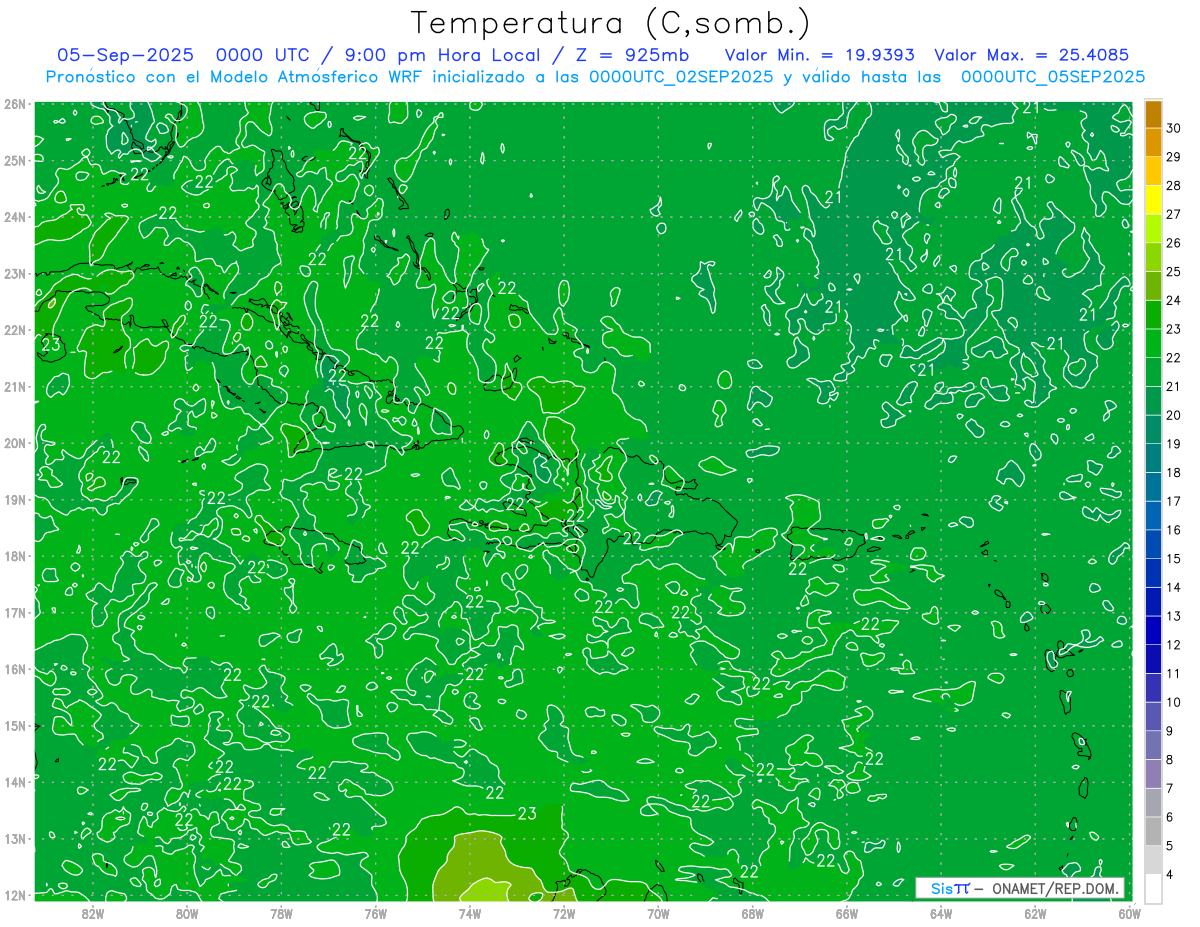The width and height of the screenshot is (1200, 927).
Task: Click the '12N' latitude axis label
Action: (14, 895)
